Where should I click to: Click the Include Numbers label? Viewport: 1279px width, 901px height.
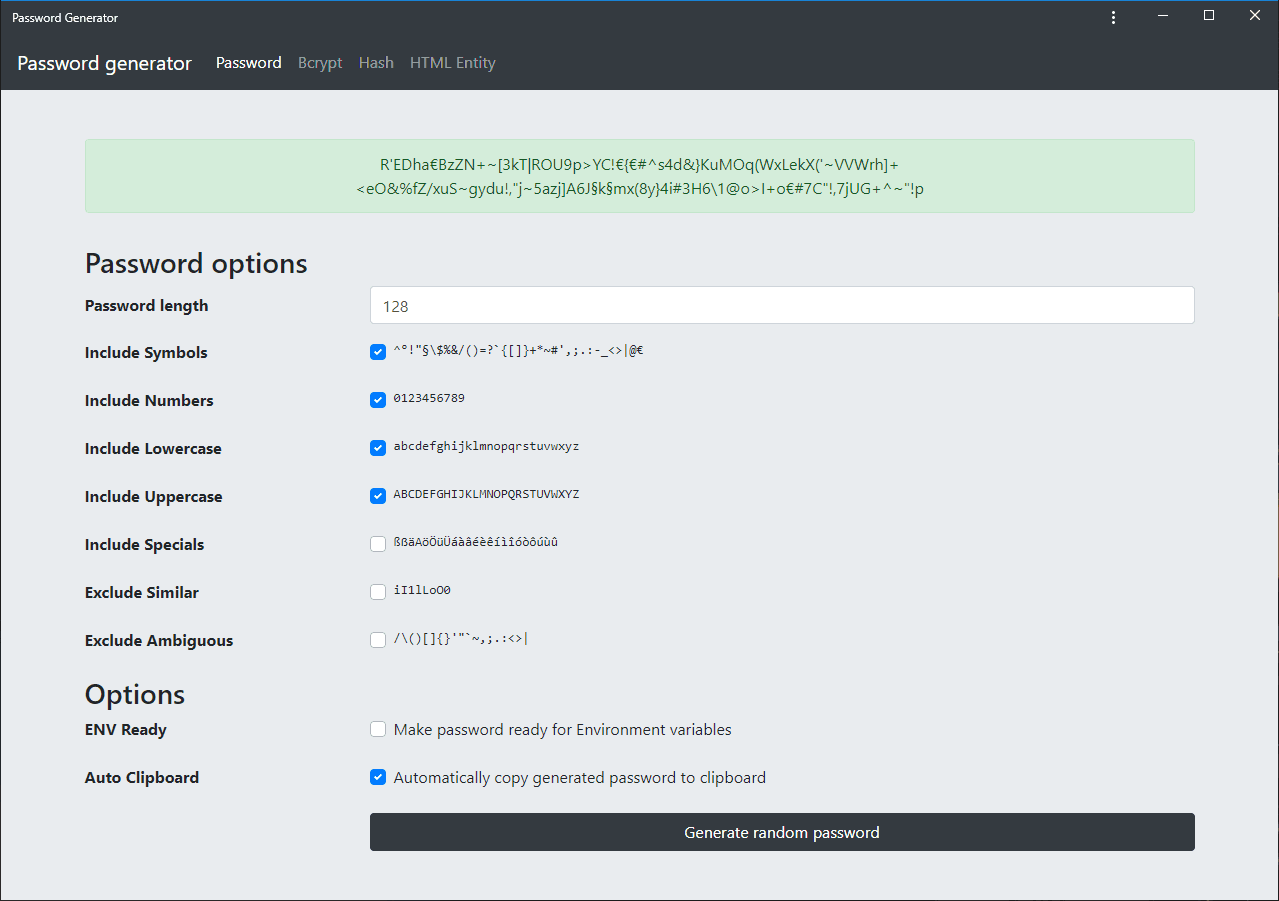(149, 401)
